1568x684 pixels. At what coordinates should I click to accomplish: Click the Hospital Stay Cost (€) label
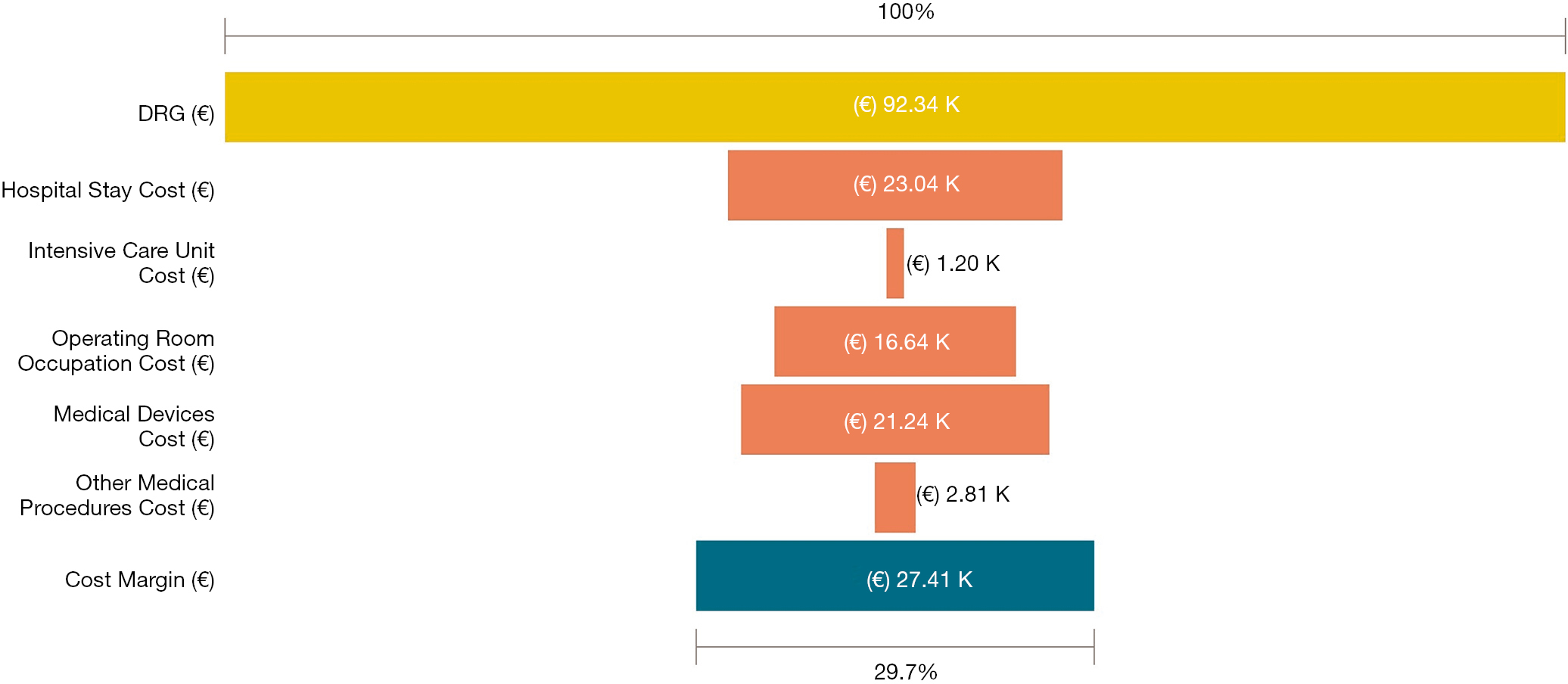(x=108, y=190)
